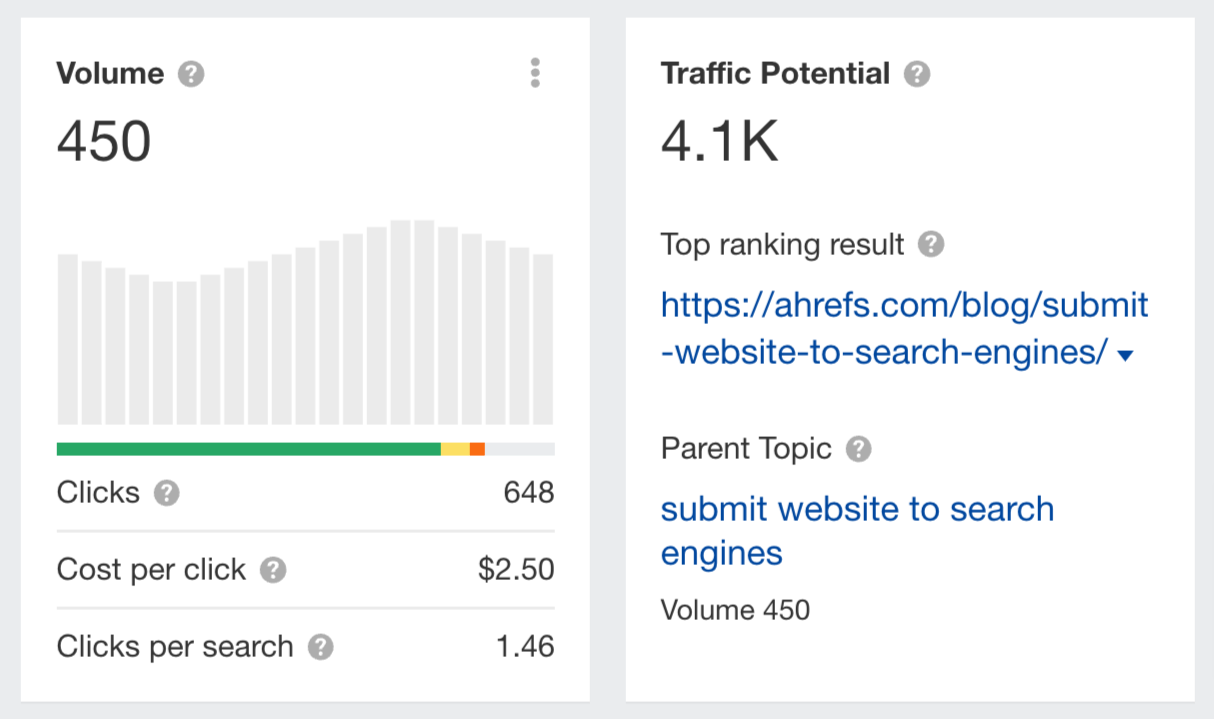1214x719 pixels.
Task: Click 'Volume 450' under the parent topic
Action: (x=735, y=609)
